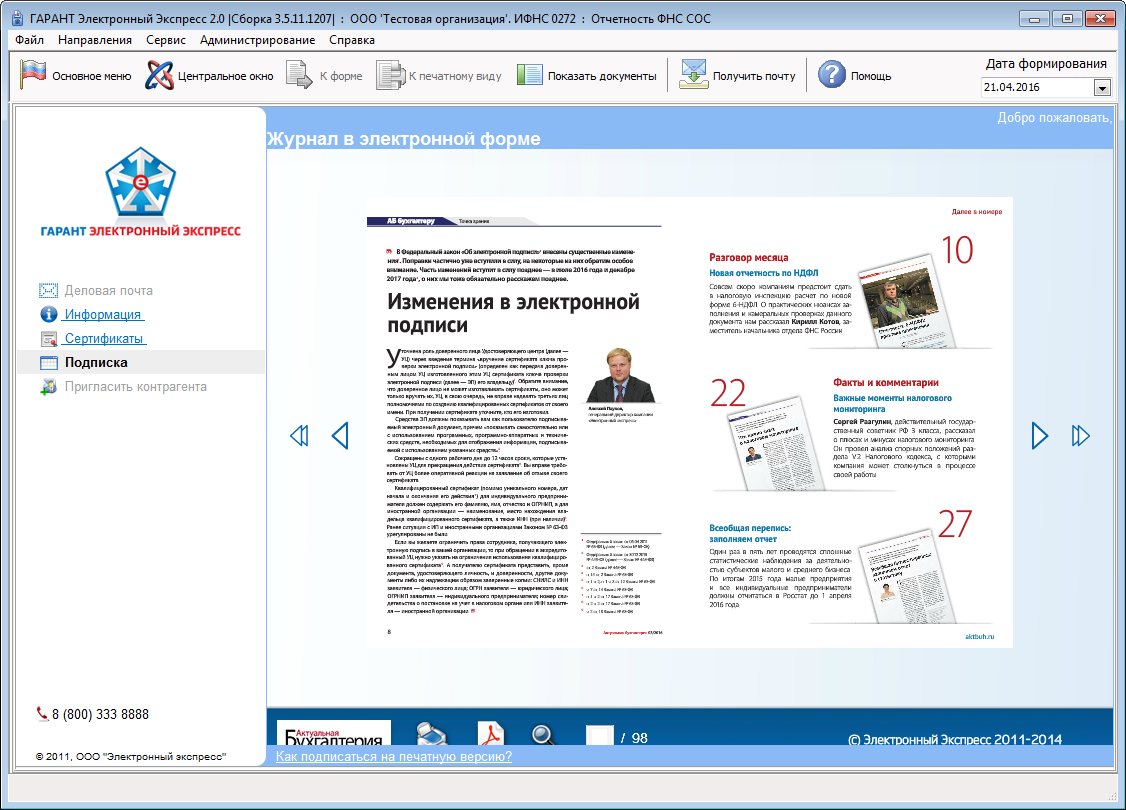
Task: Click the Подписка calendar icon
Action: coord(48,363)
